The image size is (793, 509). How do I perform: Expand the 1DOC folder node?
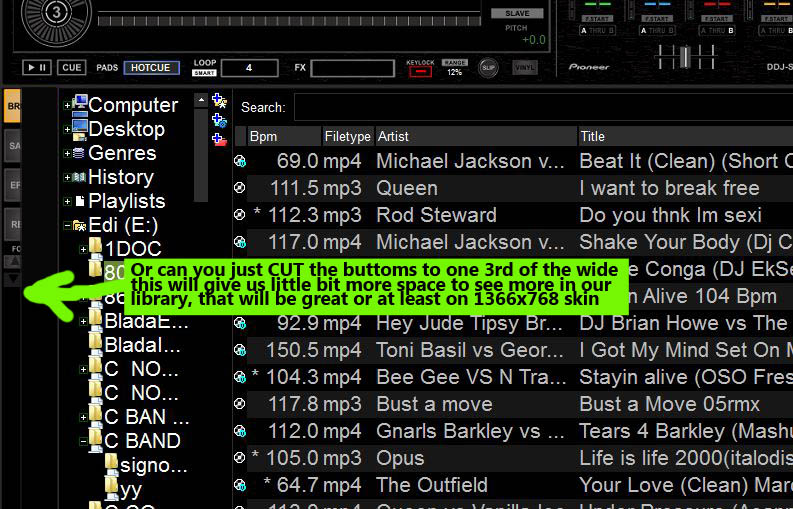pyautogui.click(x=83, y=249)
